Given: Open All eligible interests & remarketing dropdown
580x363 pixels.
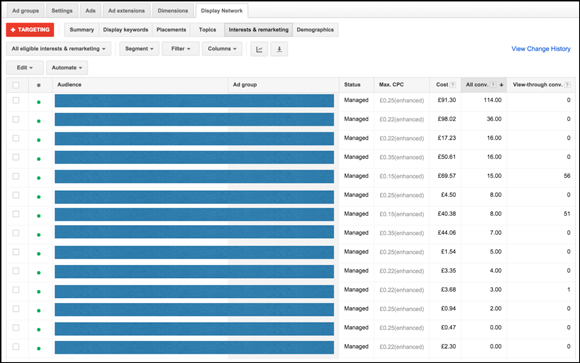Looking at the screenshot, I should pos(58,49).
